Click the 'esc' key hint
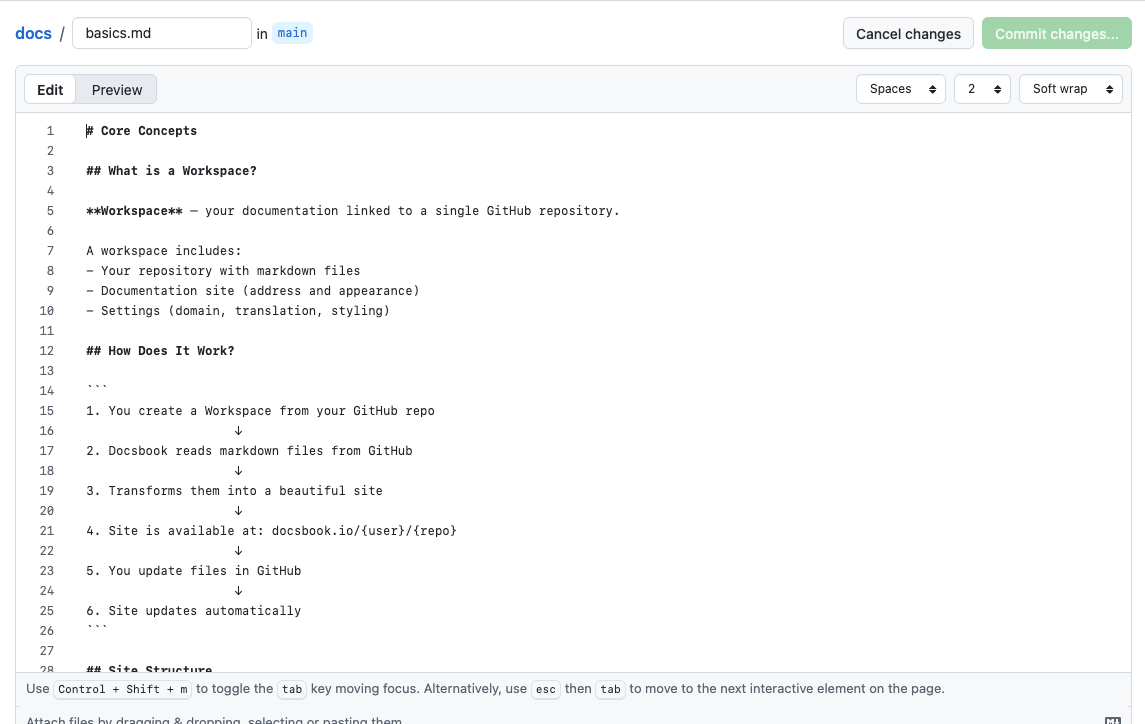The width and height of the screenshot is (1145, 724). (x=545, y=689)
